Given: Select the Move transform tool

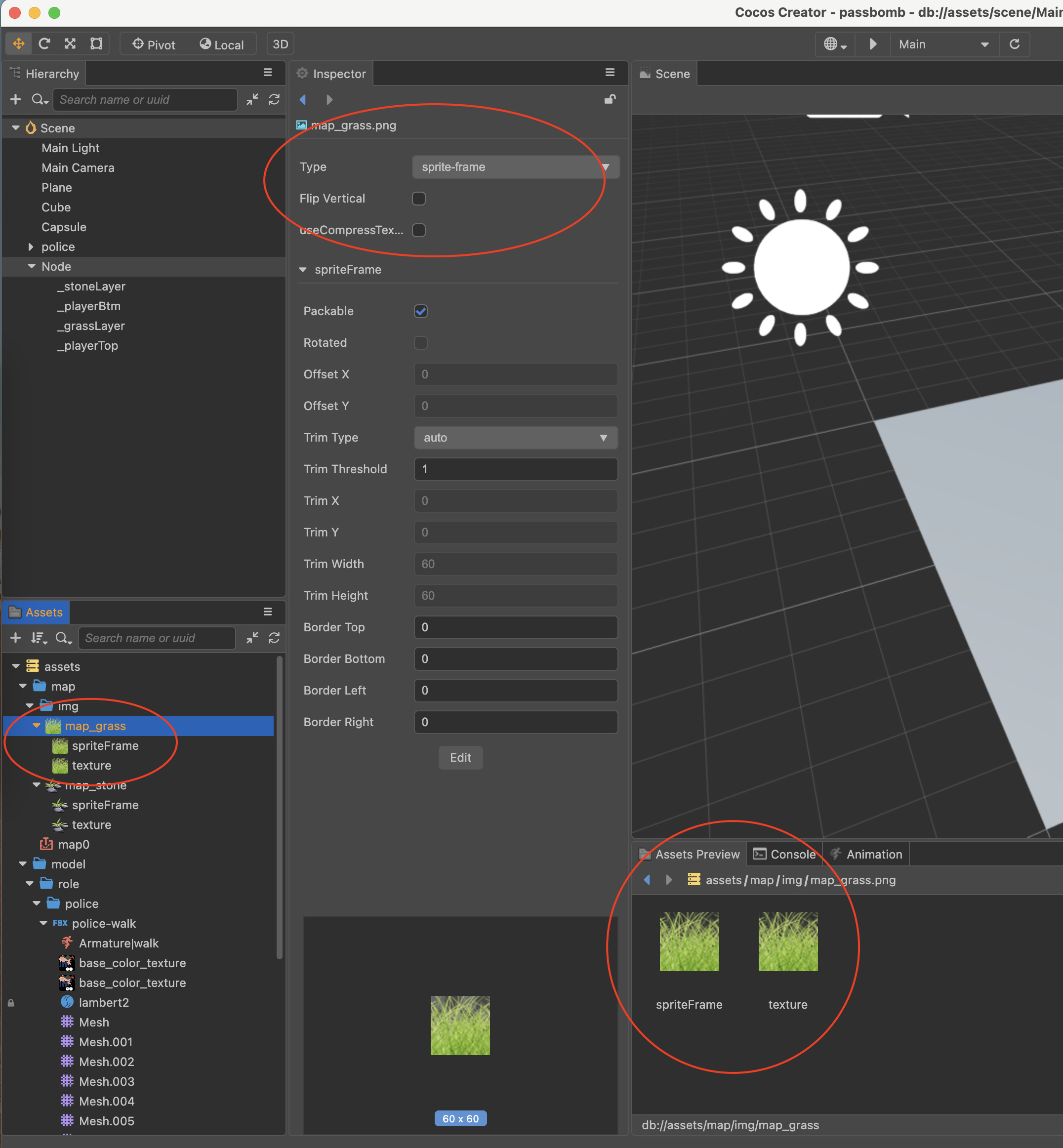Looking at the screenshot, I should (18, 44).
